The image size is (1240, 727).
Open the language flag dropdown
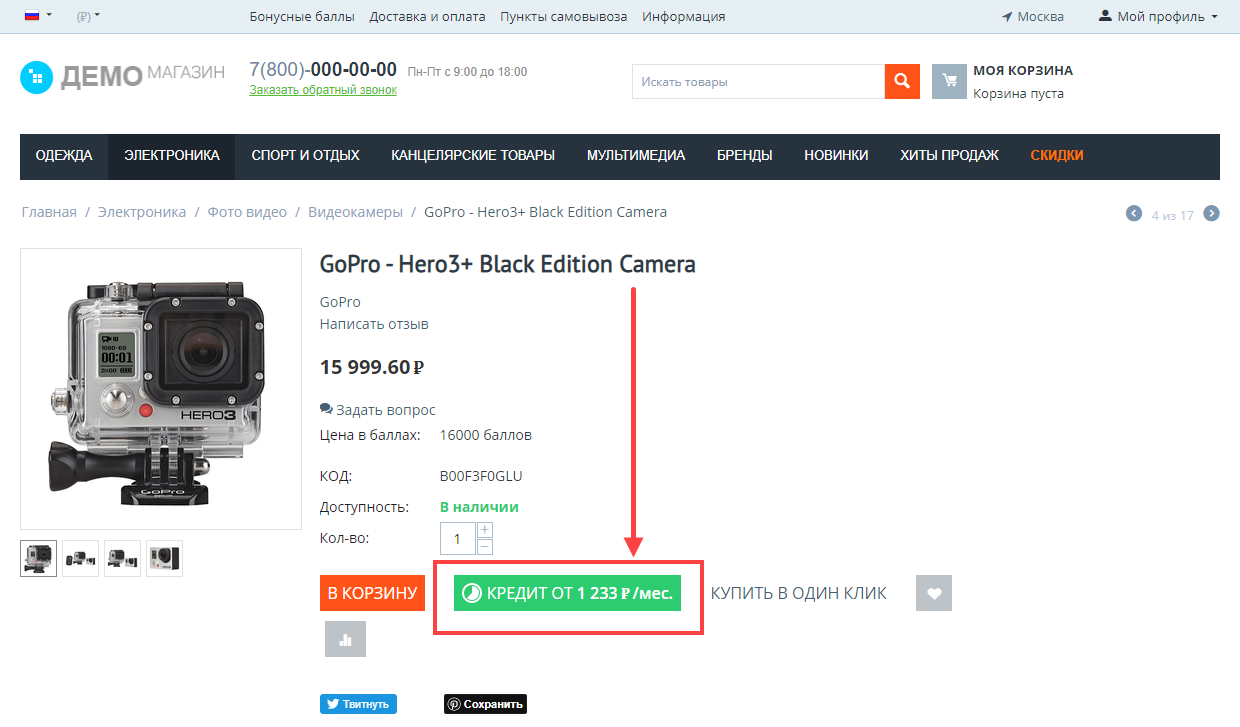tap(38, 16)
